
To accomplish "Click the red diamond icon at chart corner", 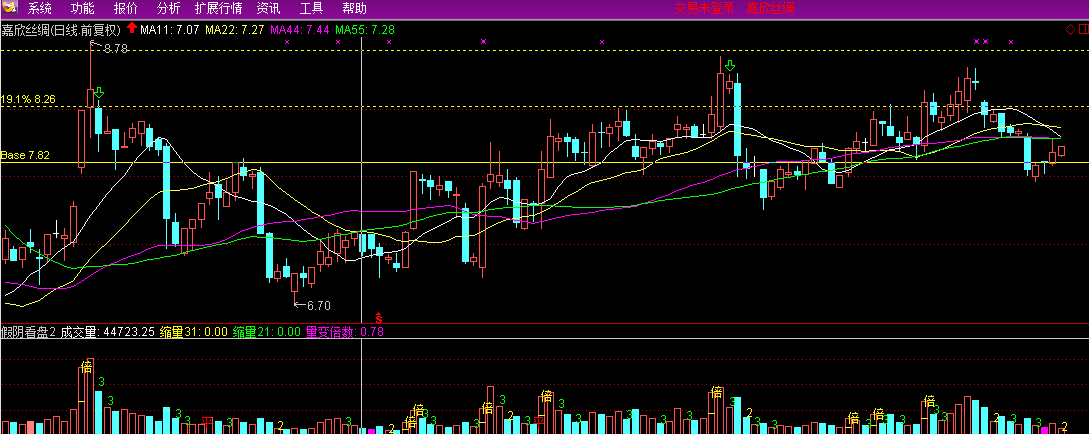I will coord(1070,29).
